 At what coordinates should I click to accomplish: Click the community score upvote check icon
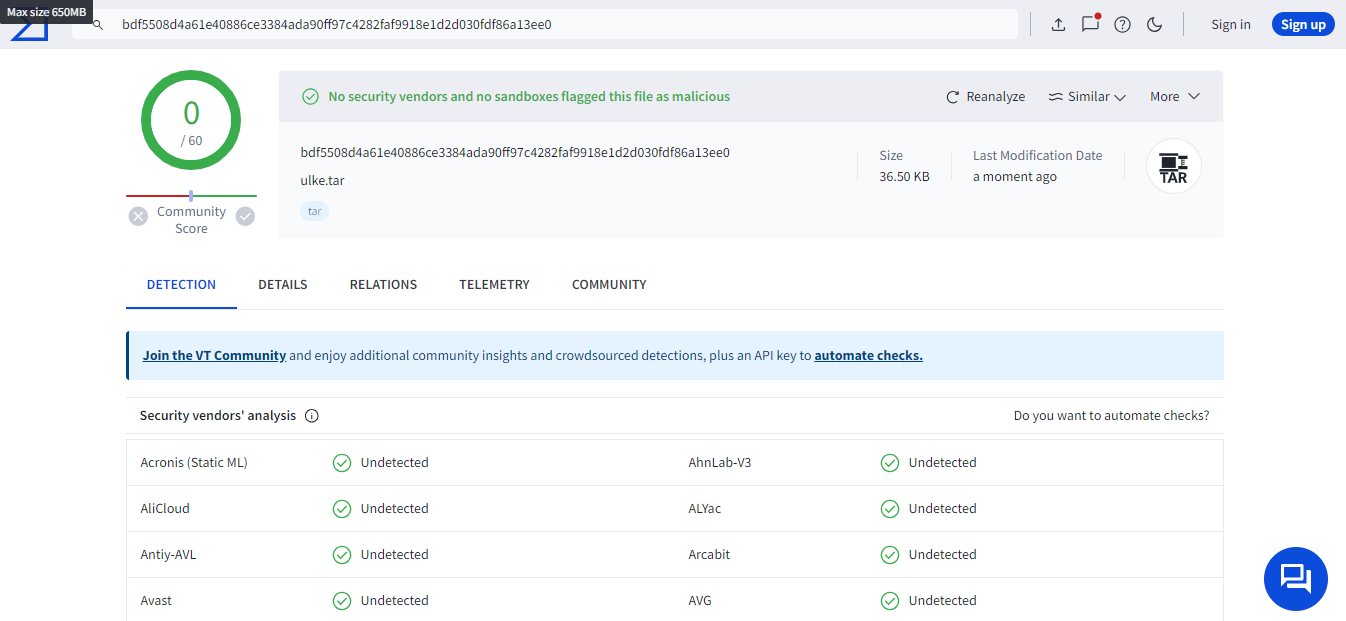click(245, 216)
